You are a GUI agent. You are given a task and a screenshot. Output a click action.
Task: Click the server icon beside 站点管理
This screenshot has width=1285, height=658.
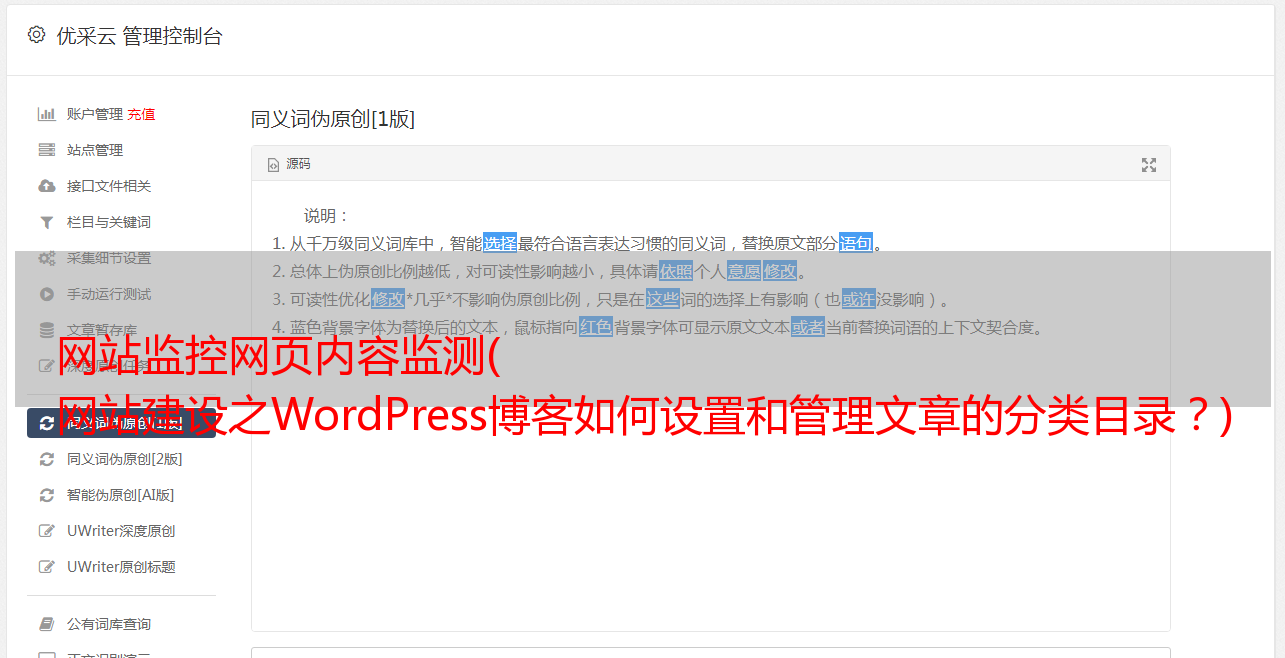point(46,150)
